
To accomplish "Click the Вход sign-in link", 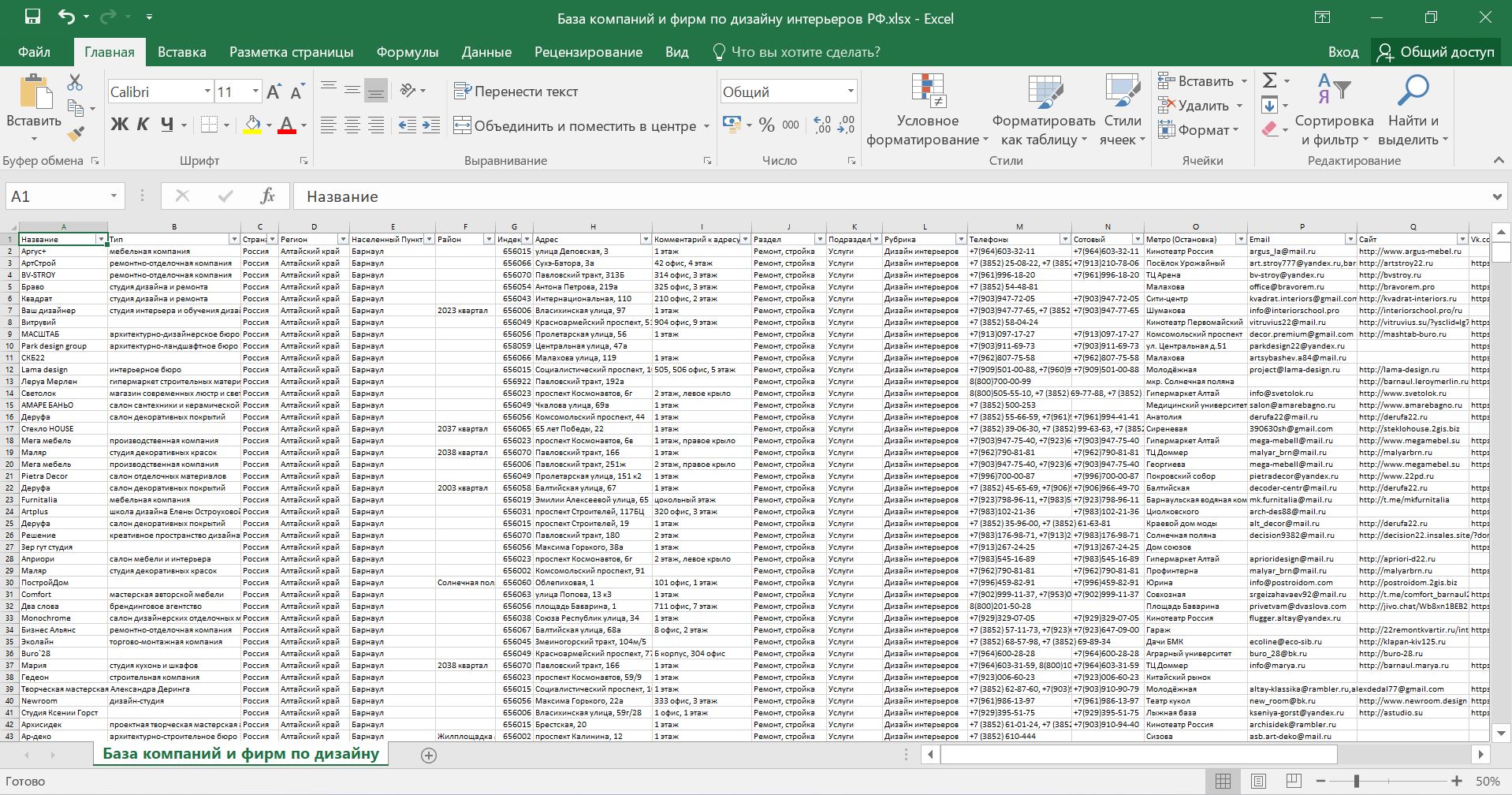I will [1343, 52].
